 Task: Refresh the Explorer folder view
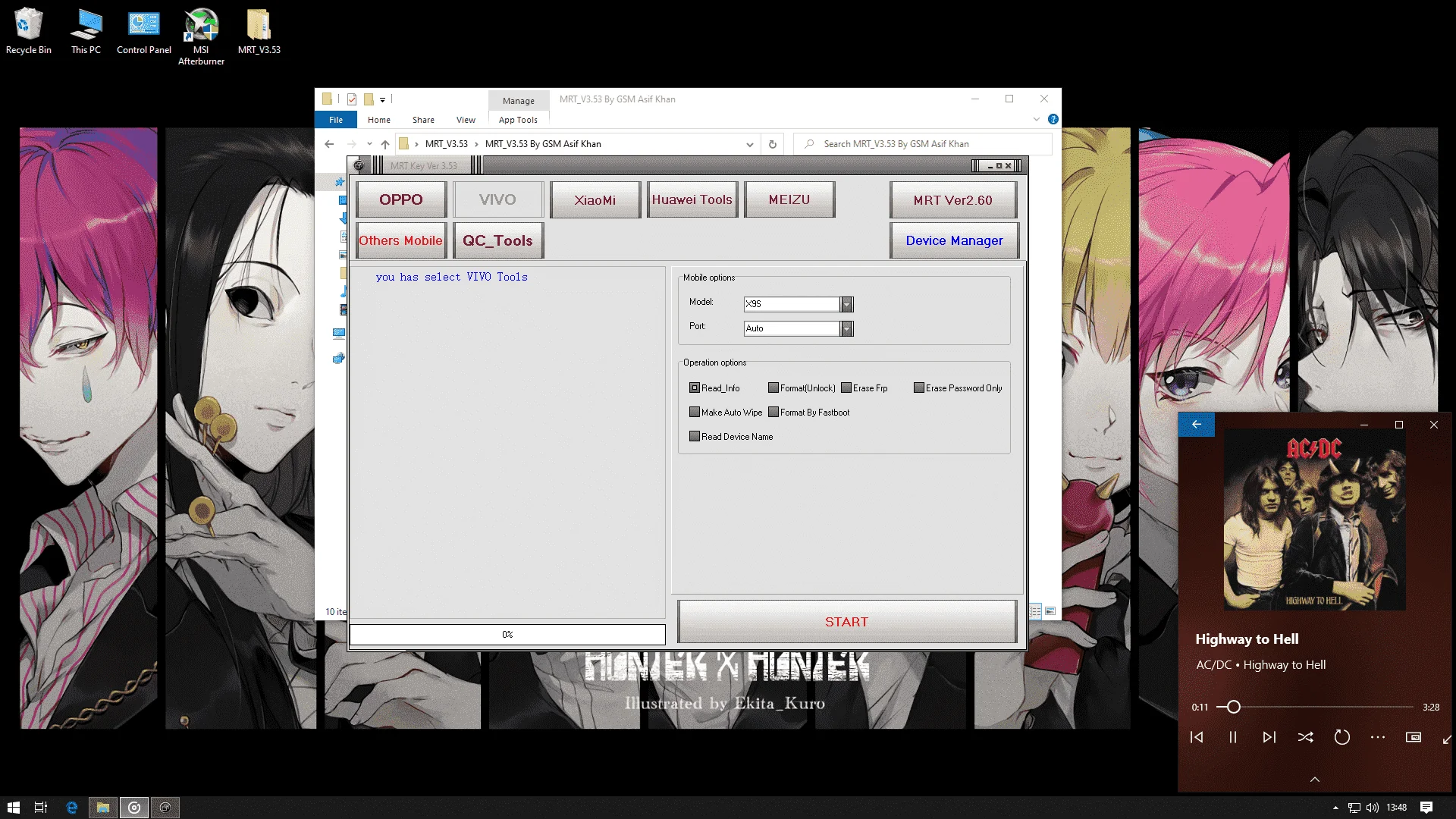(773, 144)
